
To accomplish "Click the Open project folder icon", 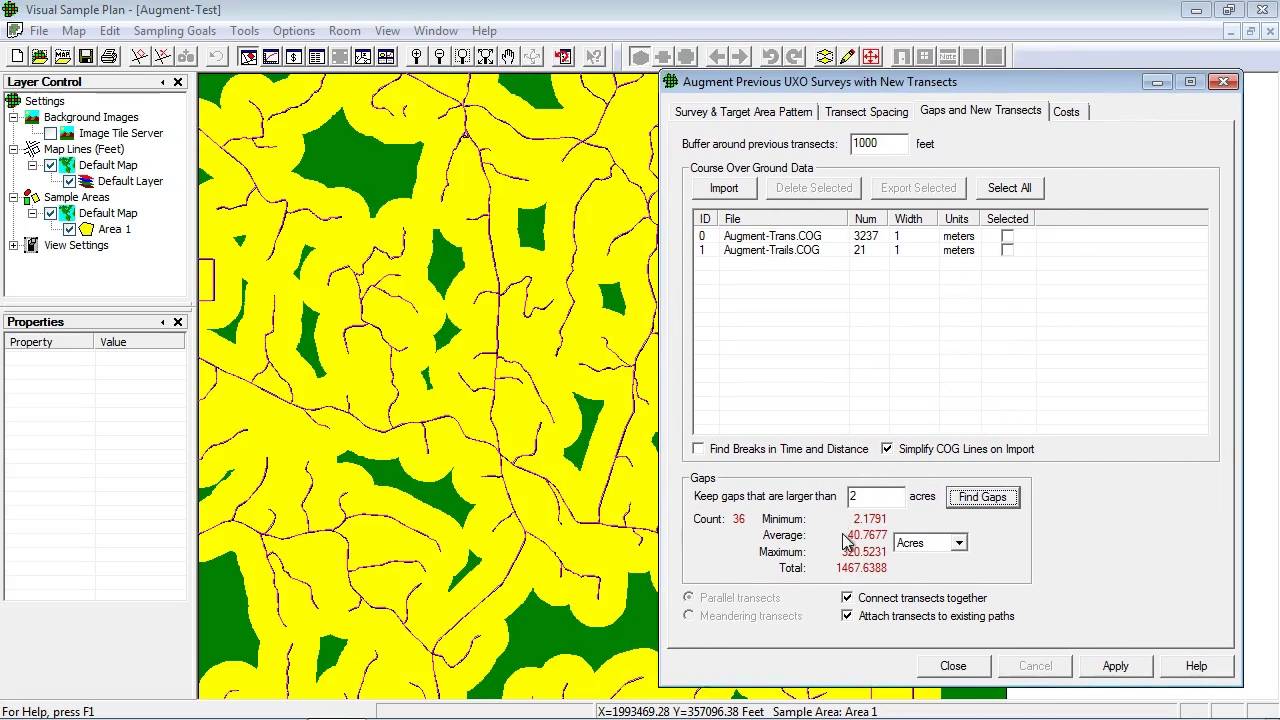I will [39, 57].
